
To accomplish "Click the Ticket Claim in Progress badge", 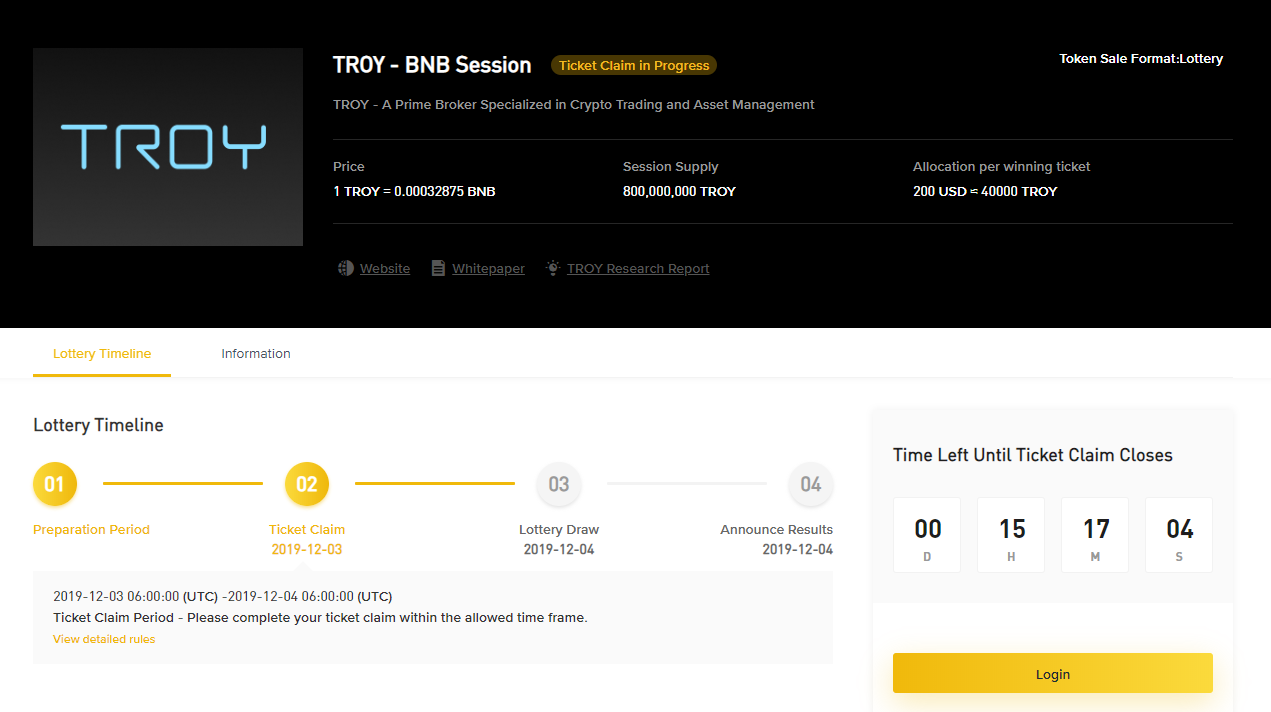I will point(634,66).
